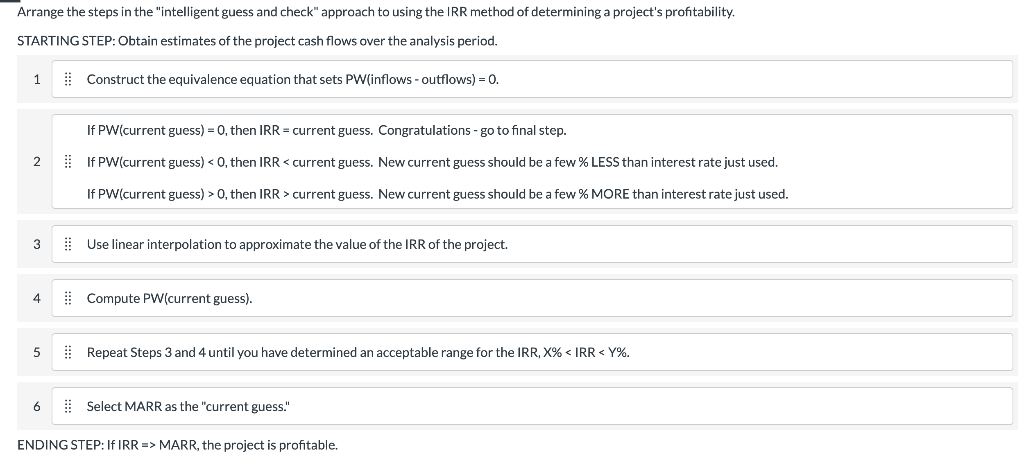Click position number 3 label
The height and width of the screenshot is (461, 1024).
[37, 245]
